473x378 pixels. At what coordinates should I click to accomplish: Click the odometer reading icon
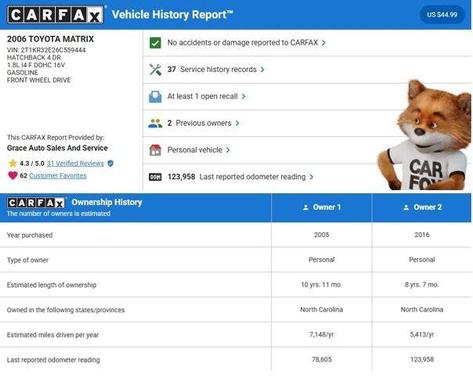tap(155, 177)
